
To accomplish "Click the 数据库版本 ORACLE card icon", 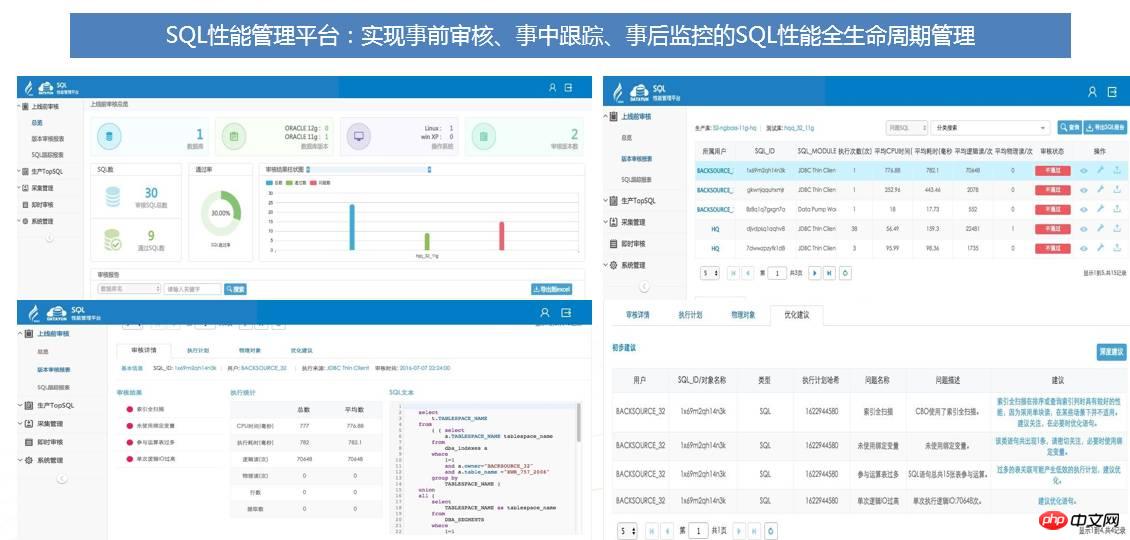I will pyautogui.click(x=233, y=136).
